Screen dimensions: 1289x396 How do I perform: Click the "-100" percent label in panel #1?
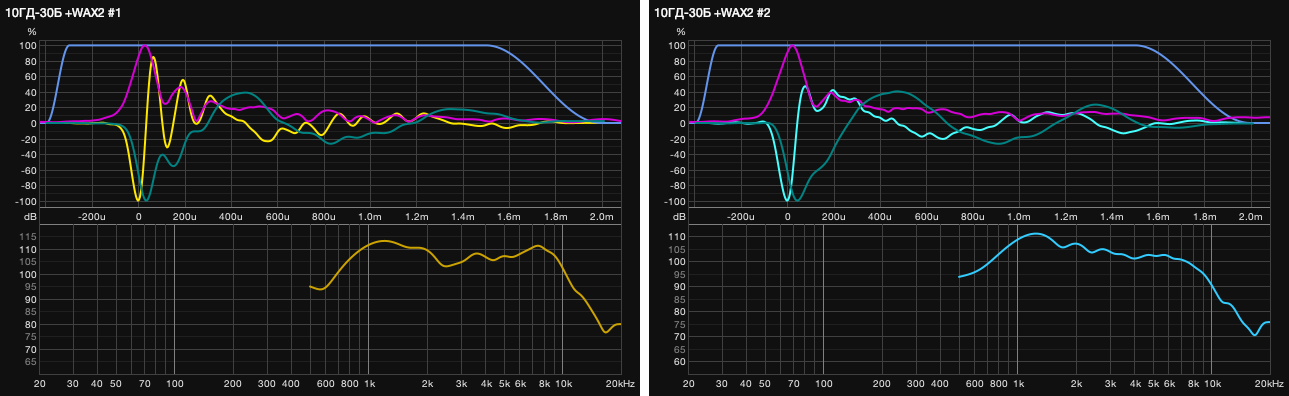click(x=25, y=201)
